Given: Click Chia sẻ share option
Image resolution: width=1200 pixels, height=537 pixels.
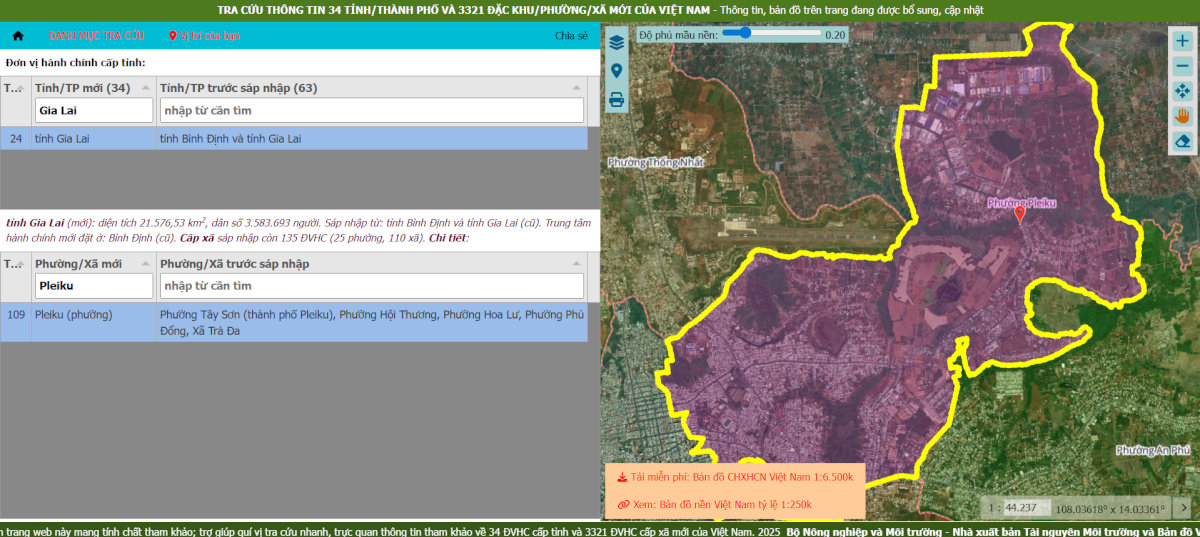Looking at the screenshot, I should pos(572,36).
